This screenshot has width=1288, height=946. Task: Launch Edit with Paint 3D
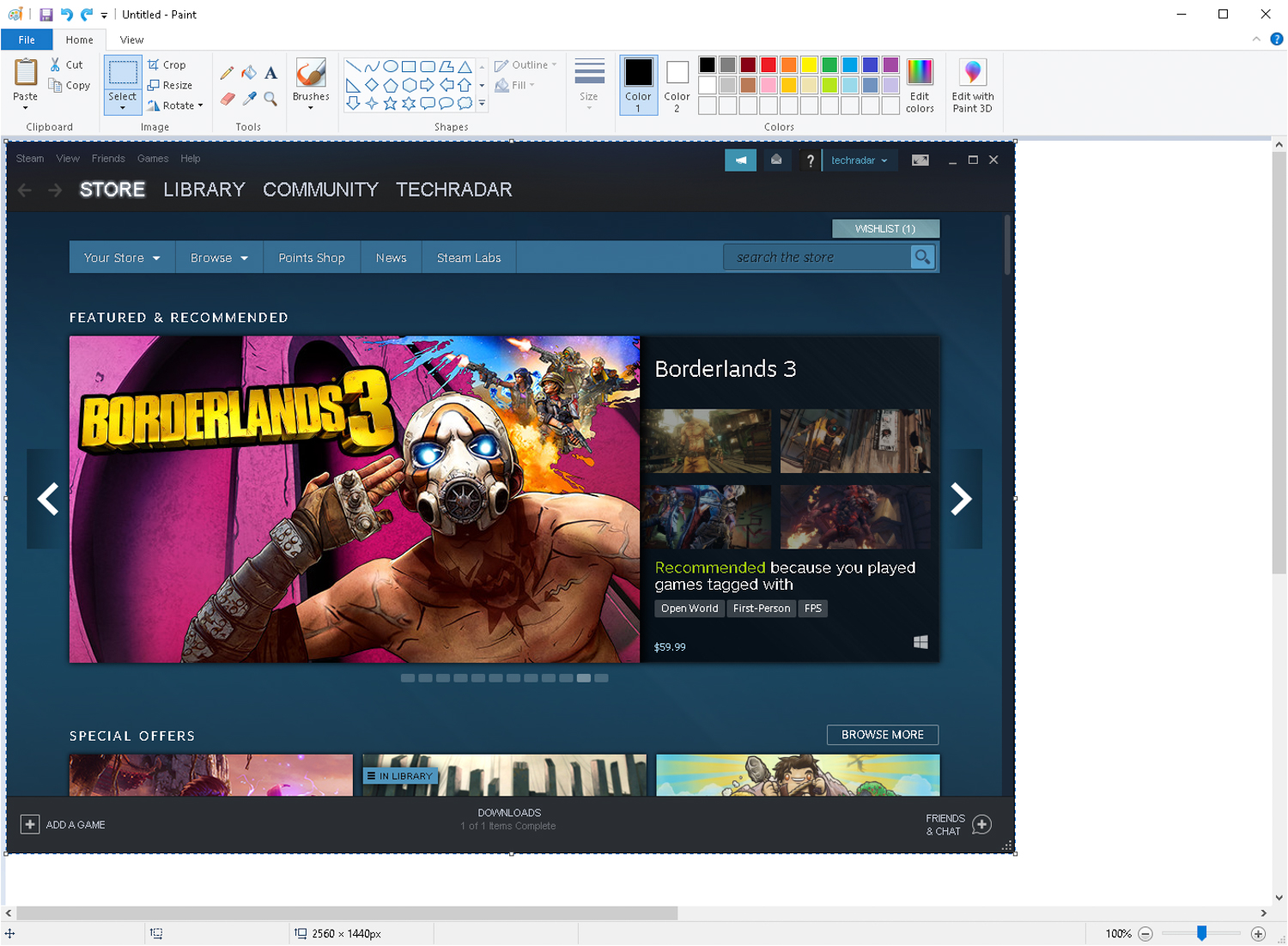pyautogui.click(x=973, y=86)
